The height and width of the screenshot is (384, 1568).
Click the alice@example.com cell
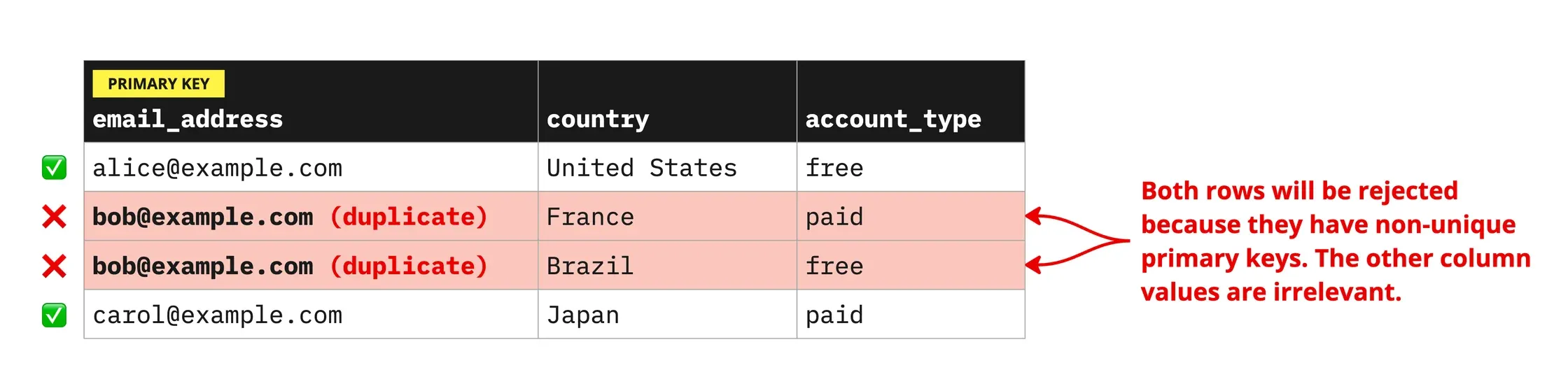tap(218, 169)
